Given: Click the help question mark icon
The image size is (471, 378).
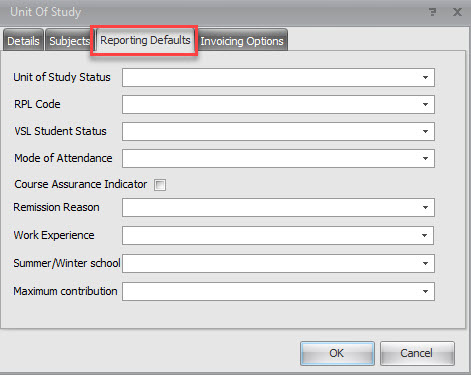Looking at the screenshot, I should click(x=433, y=12).
